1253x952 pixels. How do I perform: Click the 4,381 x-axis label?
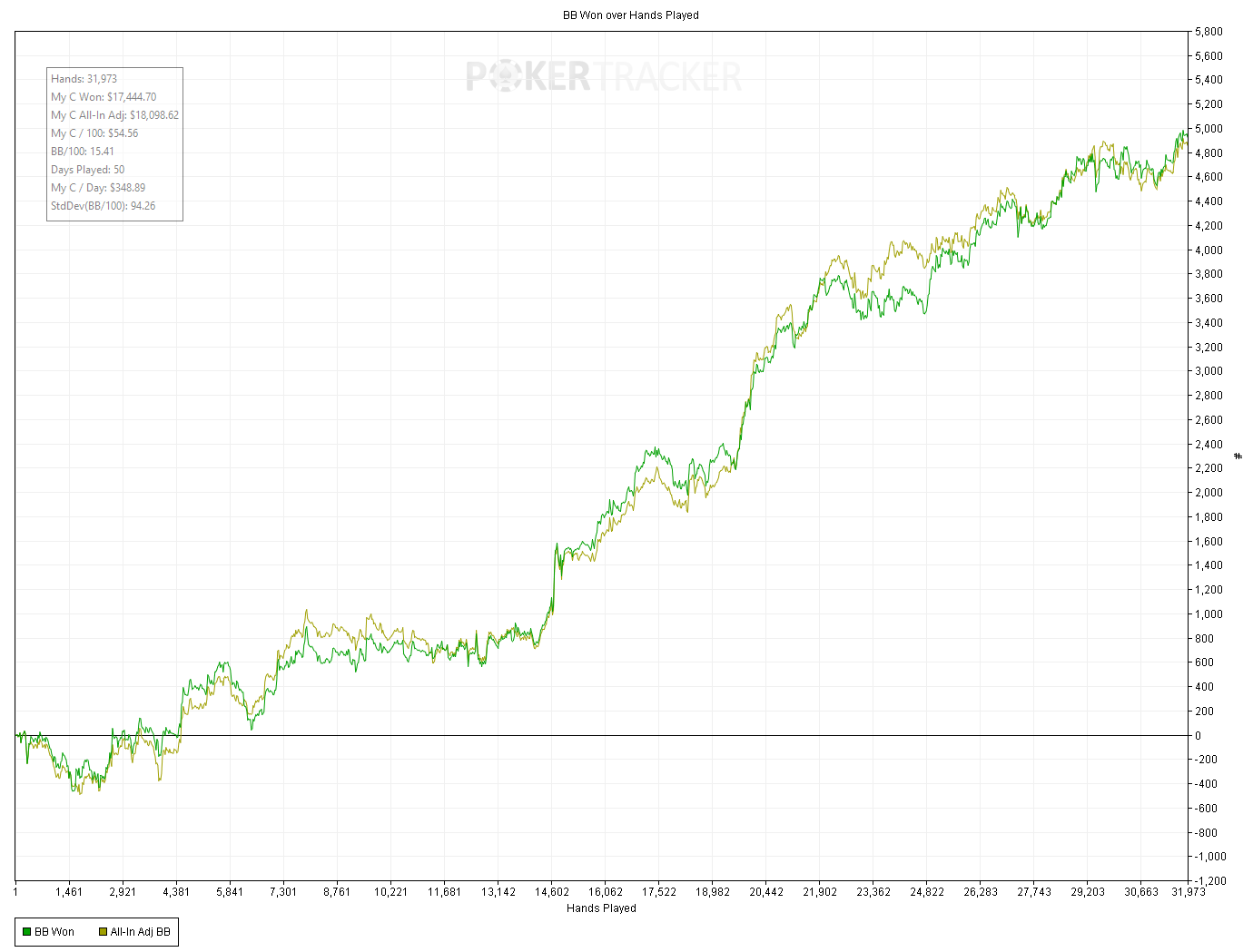(x=176, y=892)
